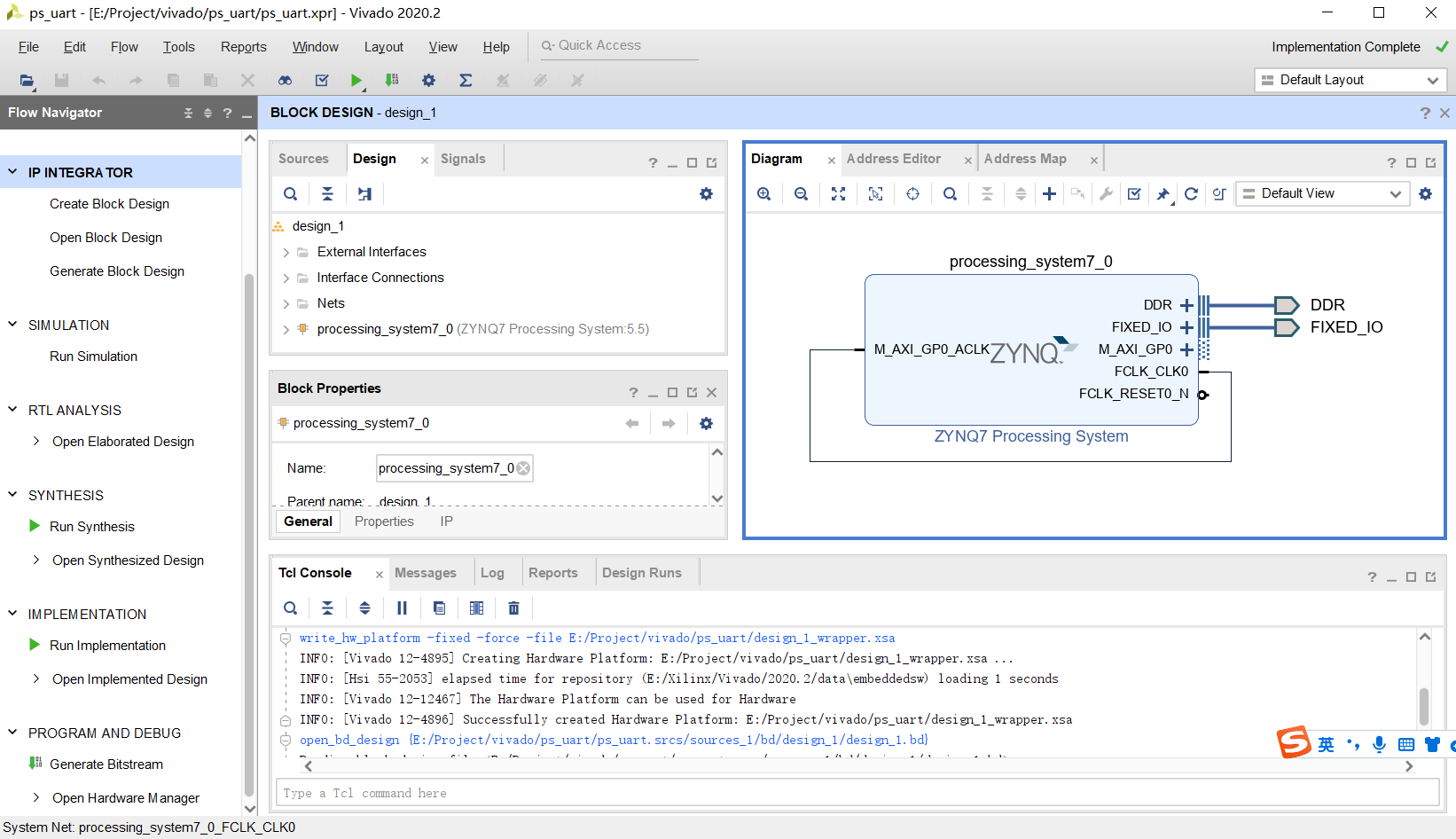The image size is (1456, 839).
Task: Click Run Implementation in Flow Navigator
Action: click(107, 646)
